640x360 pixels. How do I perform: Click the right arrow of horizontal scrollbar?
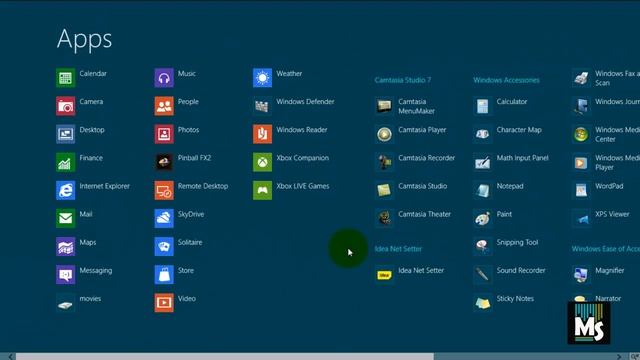point(620,357)
